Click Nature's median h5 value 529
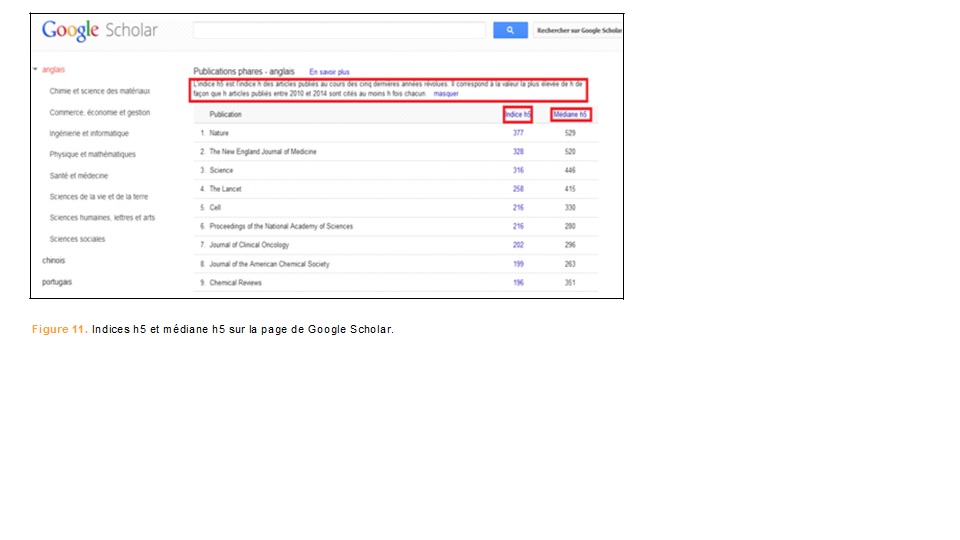This screenshot has width=960, height=540. pos(570,133)
